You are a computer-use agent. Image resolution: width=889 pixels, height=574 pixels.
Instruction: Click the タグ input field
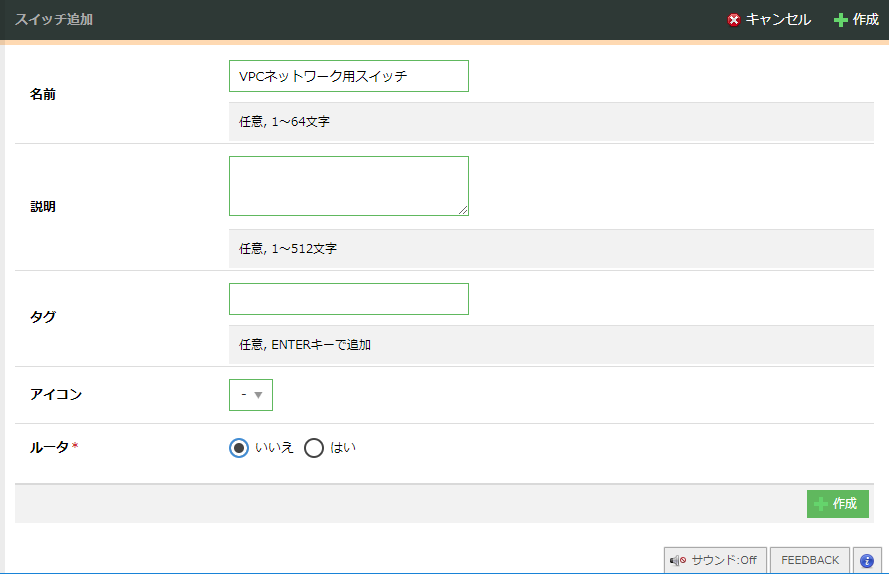[348, 299]
